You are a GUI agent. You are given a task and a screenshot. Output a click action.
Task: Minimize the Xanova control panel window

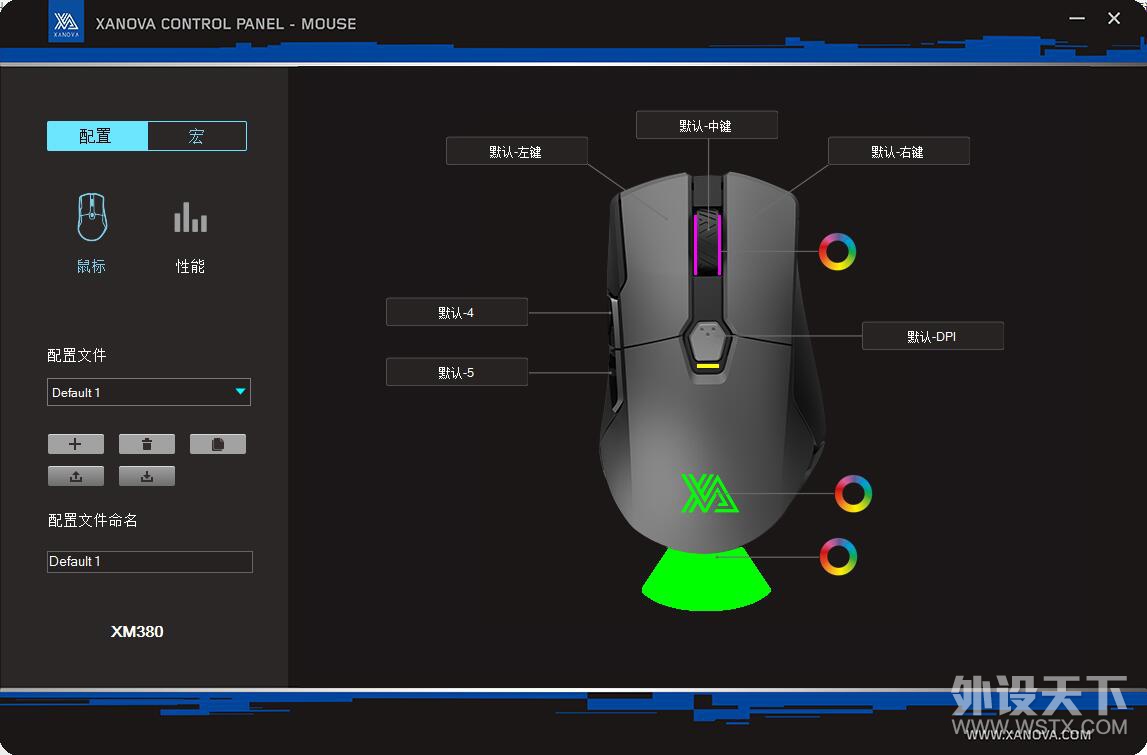coord(1077,18)
